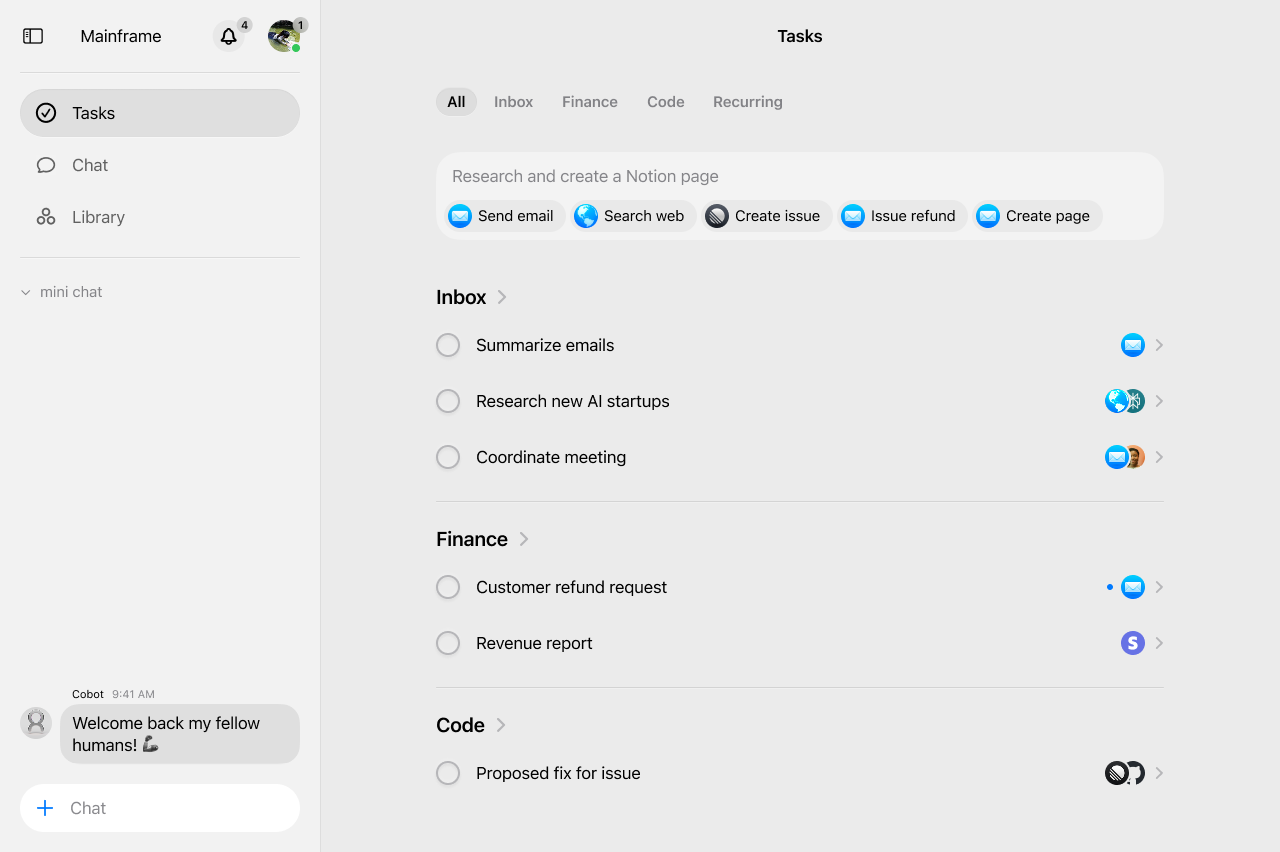Click the Search web button
Screen dimensions: 1280x852
(632, 216)
